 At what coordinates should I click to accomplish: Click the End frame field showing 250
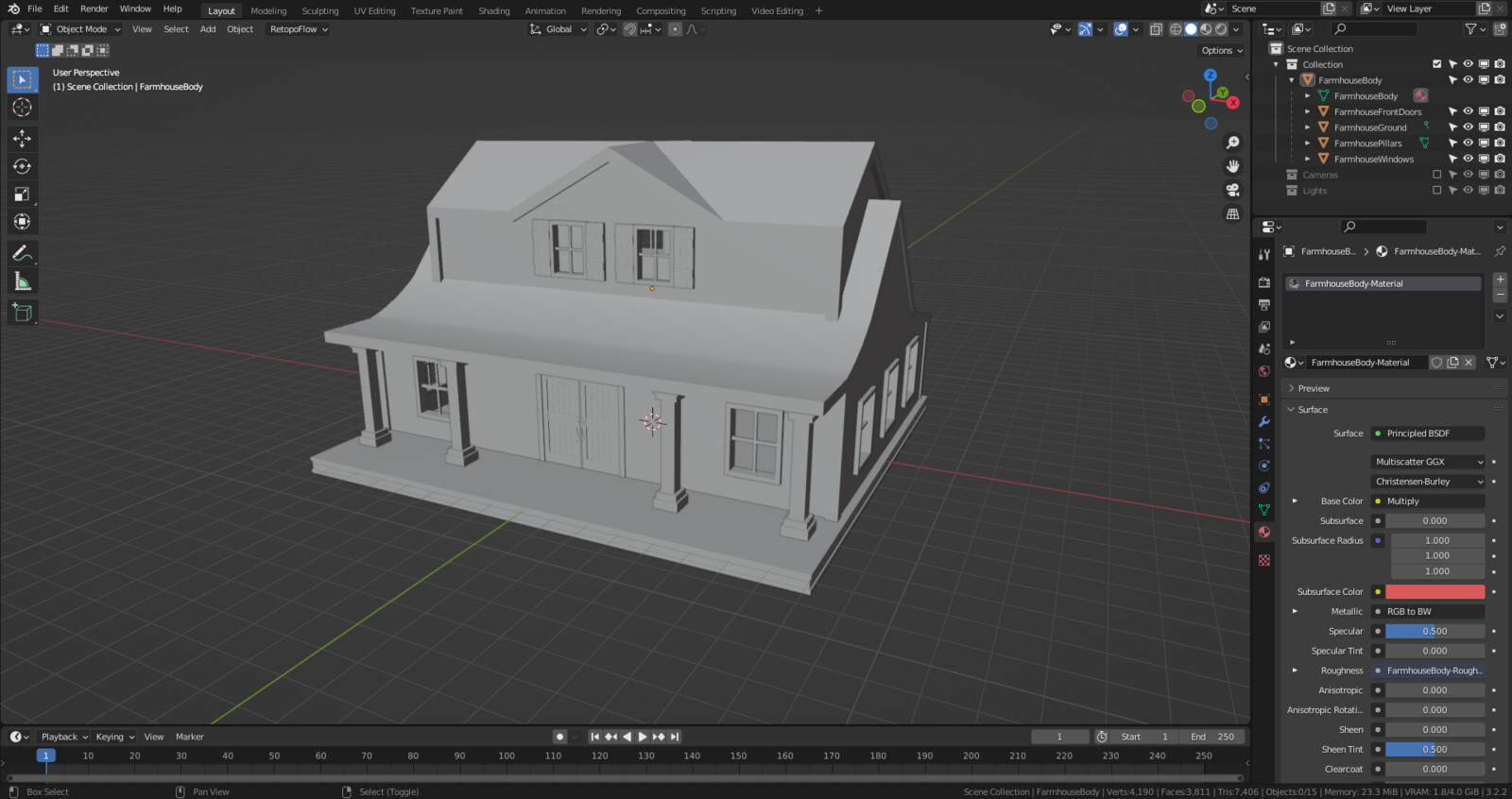[1212, 737]
